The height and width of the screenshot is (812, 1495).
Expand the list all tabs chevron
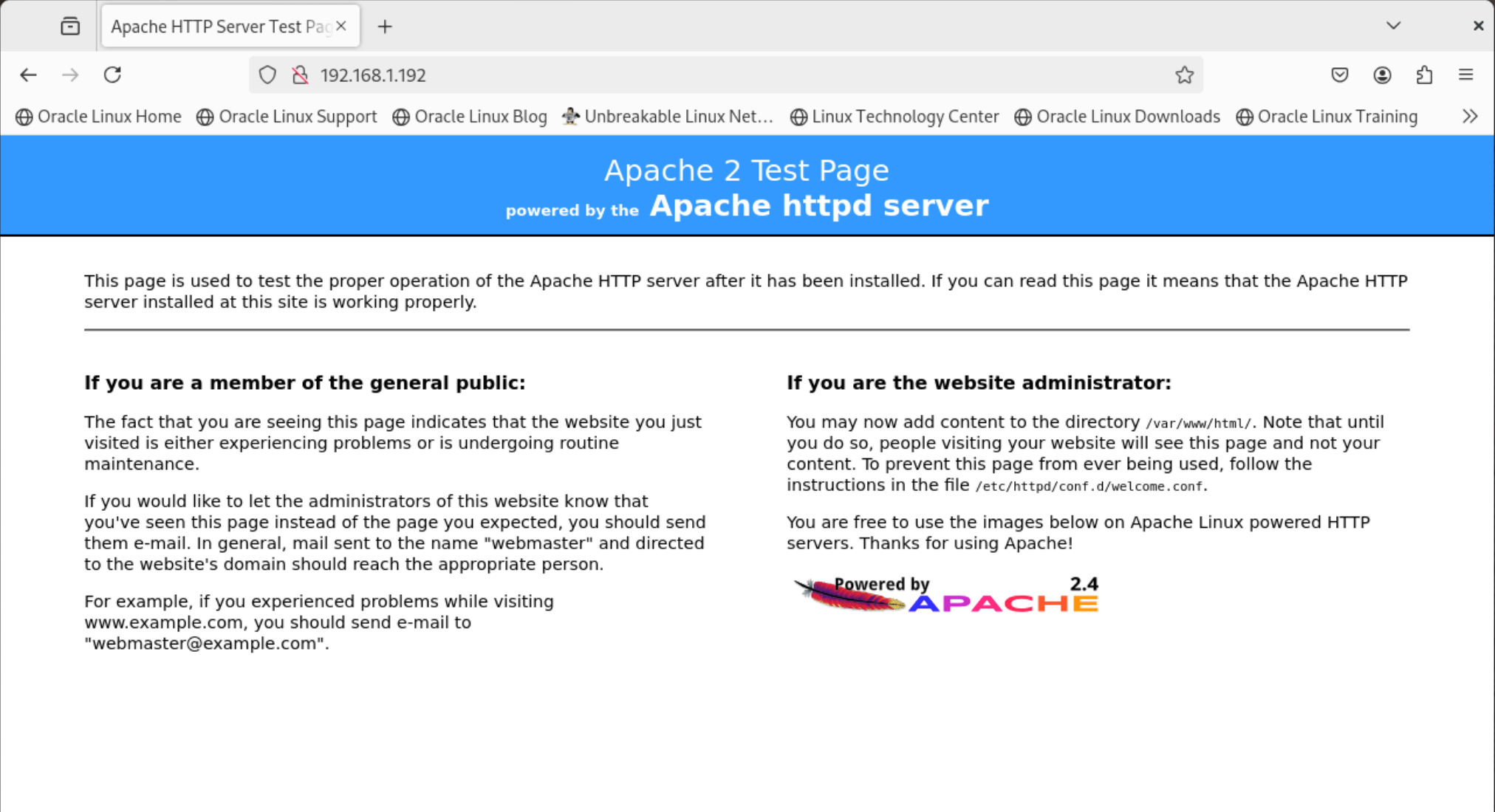[1393, 26]
